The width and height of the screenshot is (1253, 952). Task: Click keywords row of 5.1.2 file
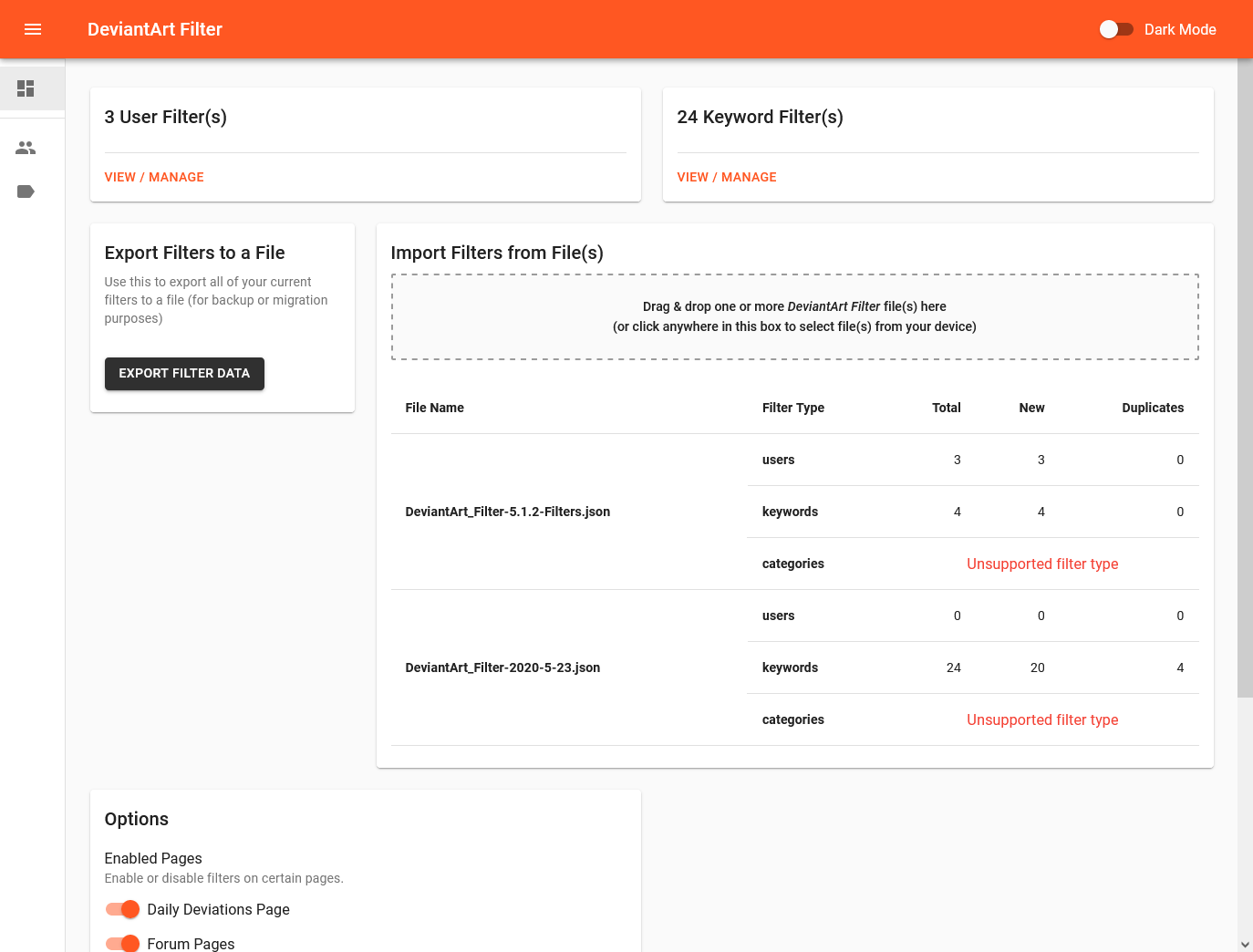point(973,512)
